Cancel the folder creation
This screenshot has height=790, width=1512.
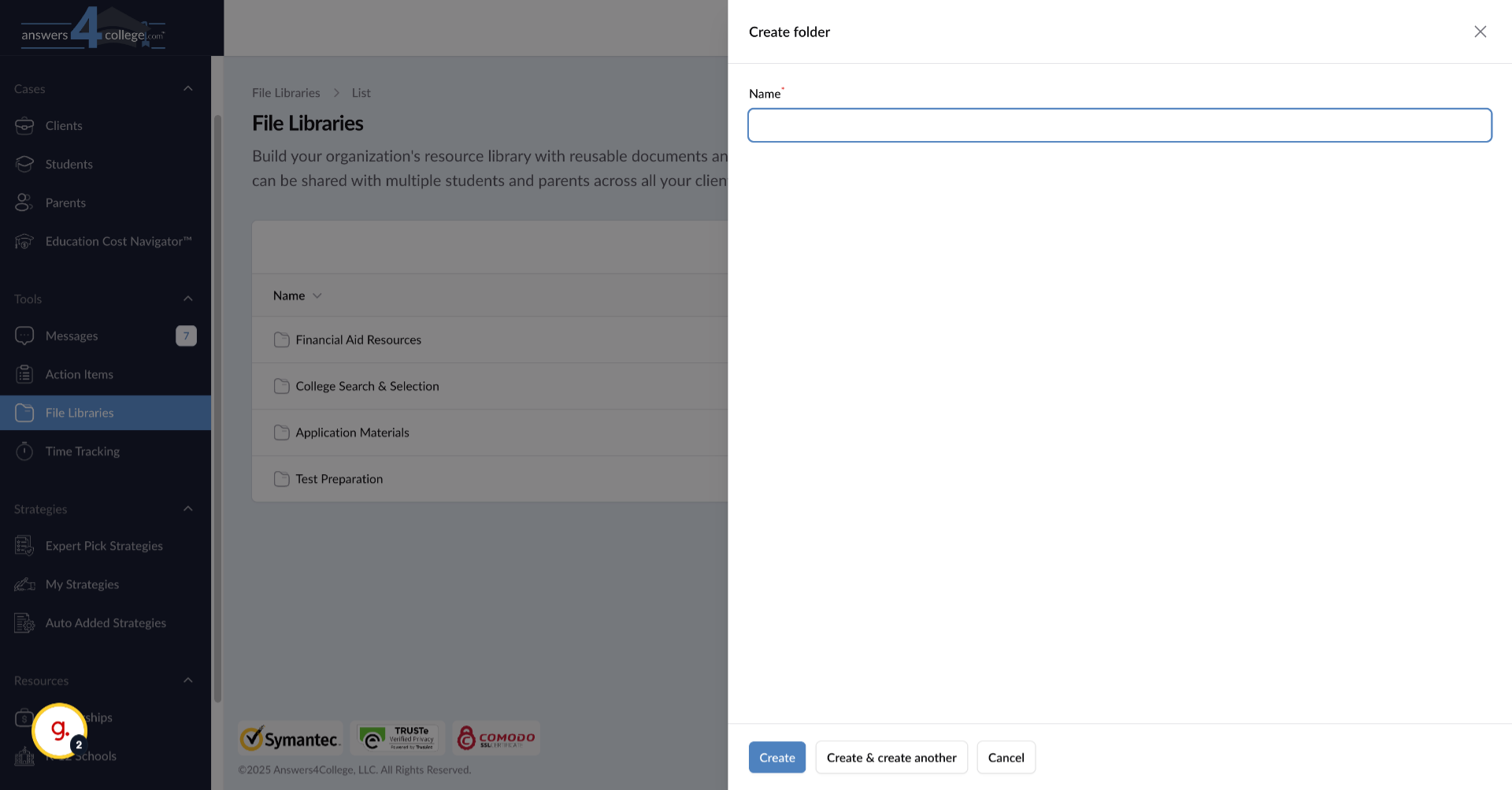[1006, 758]
